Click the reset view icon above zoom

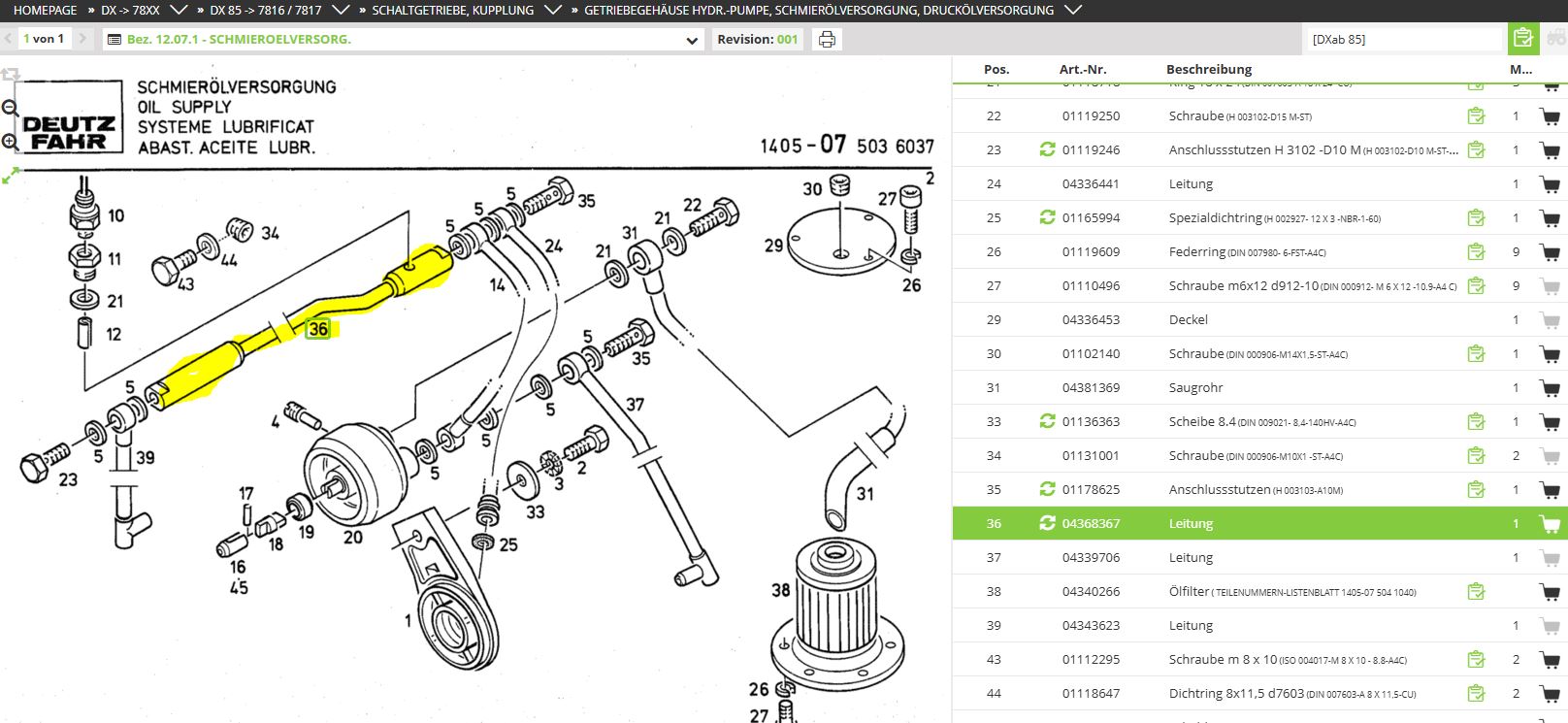pos(11,75)
